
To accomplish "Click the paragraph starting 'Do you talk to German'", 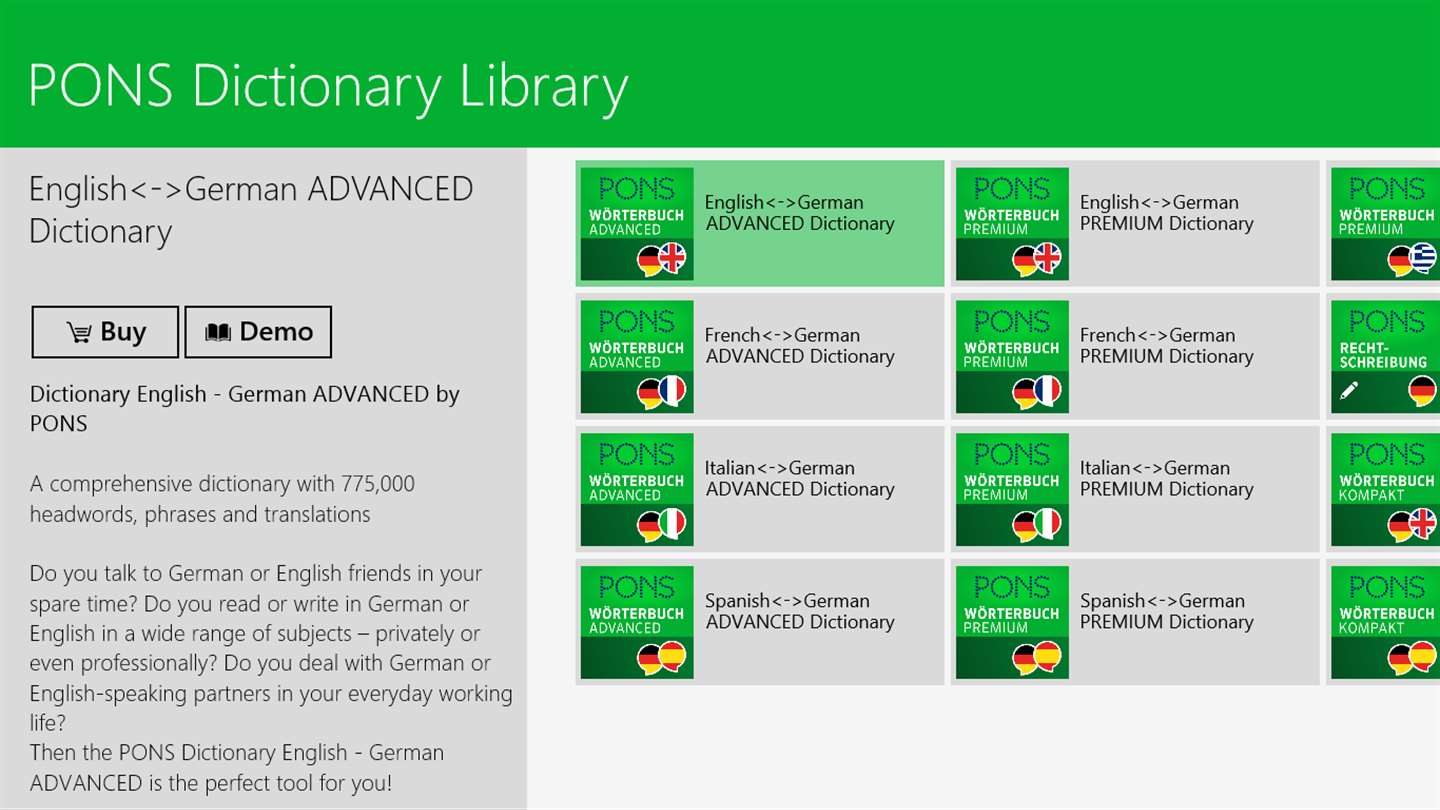I will 271,648.
